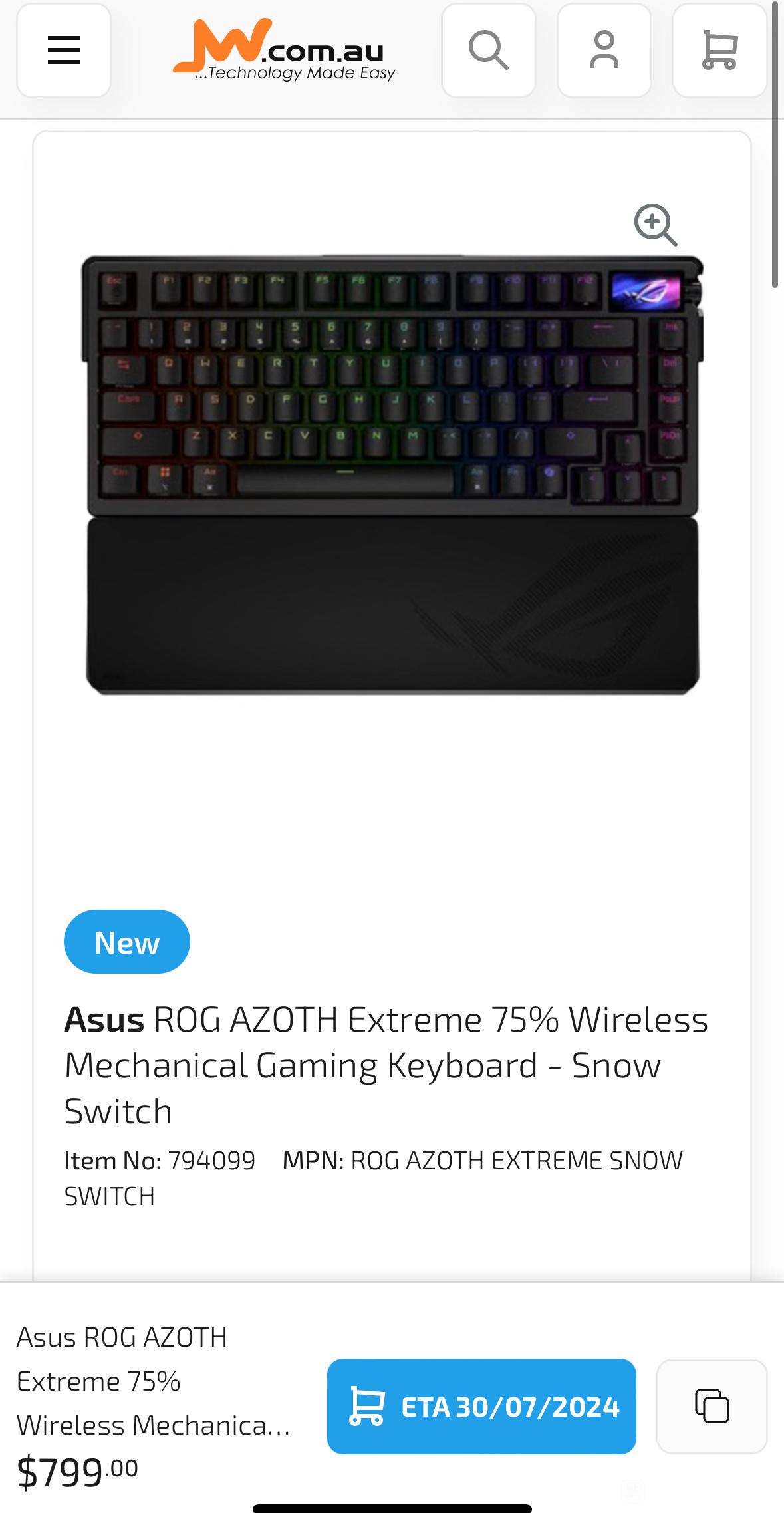This screenshot has height=1513, width=784.
Task: Open the search magnifier icon
Action: click(x=489, y=51)
